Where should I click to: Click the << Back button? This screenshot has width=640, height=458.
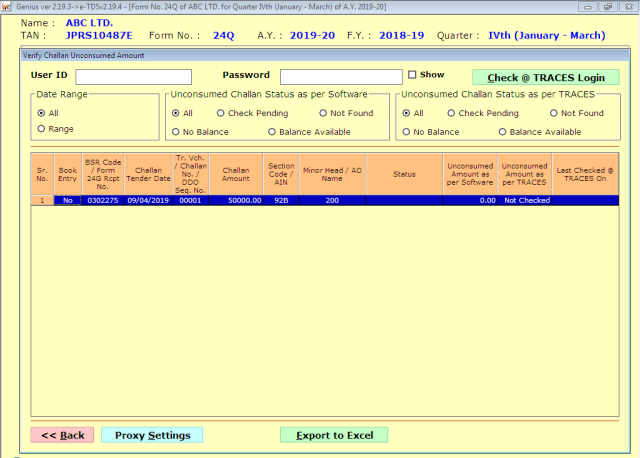[63, 435]
